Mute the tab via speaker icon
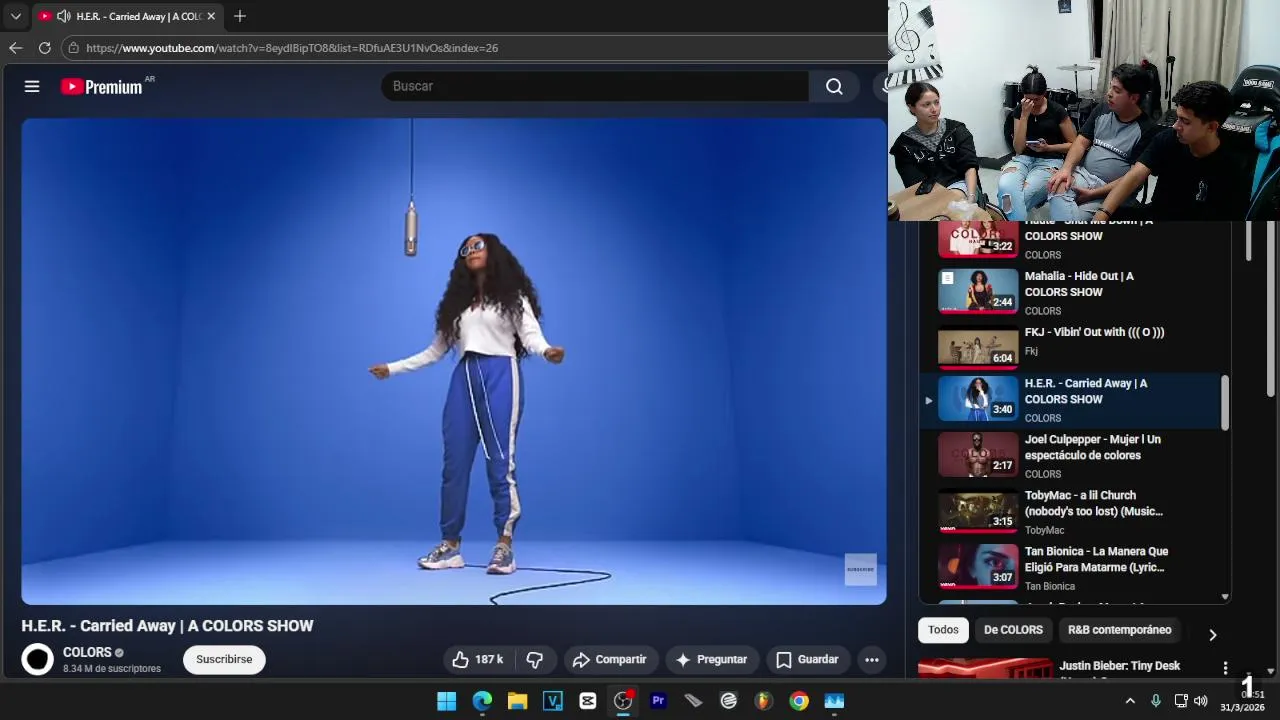Image resolution: width=1280 pixels, height=720 pixels. click(x=63, y=16)
